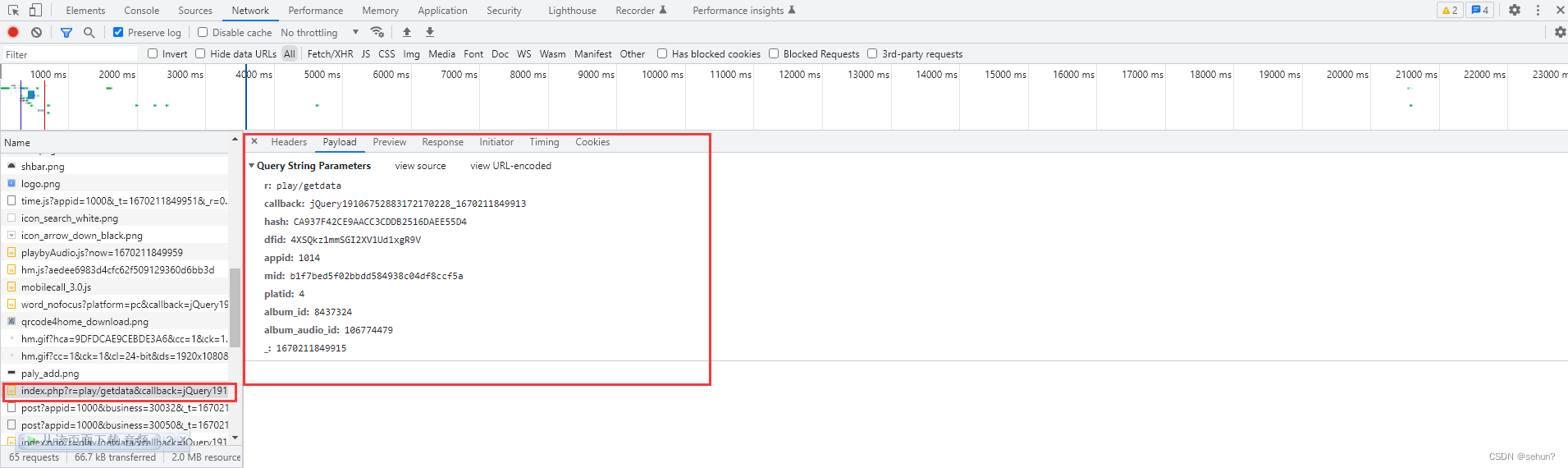Show the 2 warnings badge
The height and width of the screenshot is (468, 1568).
coord(1450,10)
